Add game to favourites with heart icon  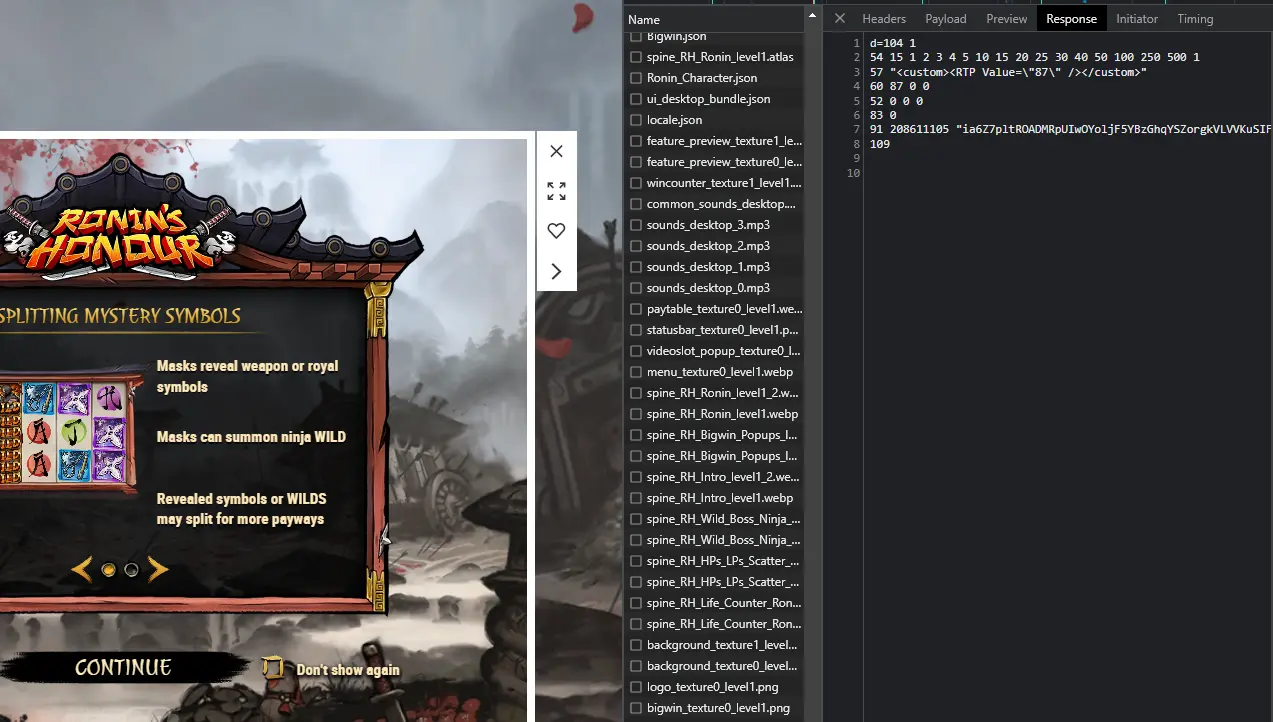[x=556, y=231]
